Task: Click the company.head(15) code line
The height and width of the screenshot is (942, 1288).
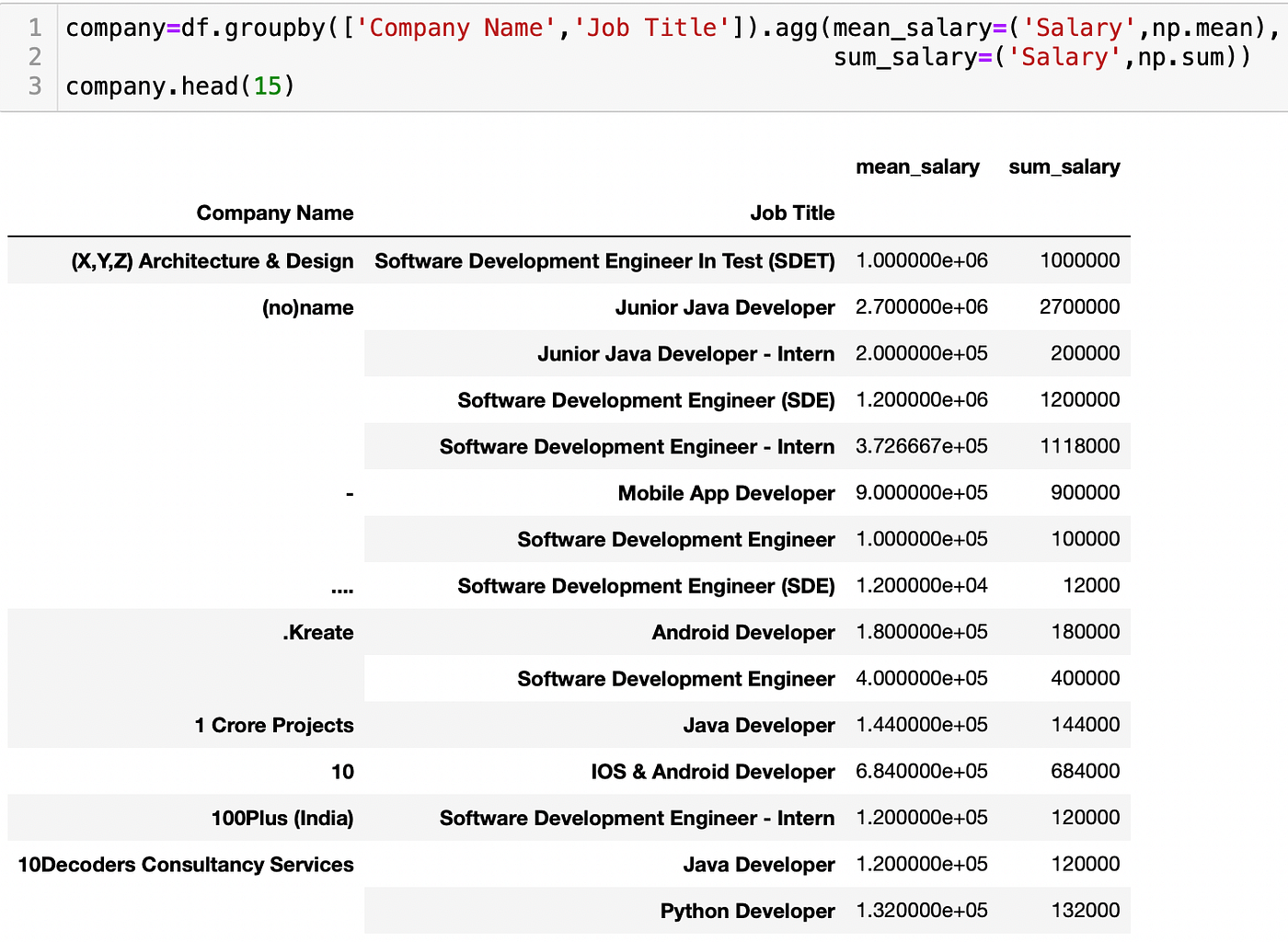Action: click(x=180, y=86)
